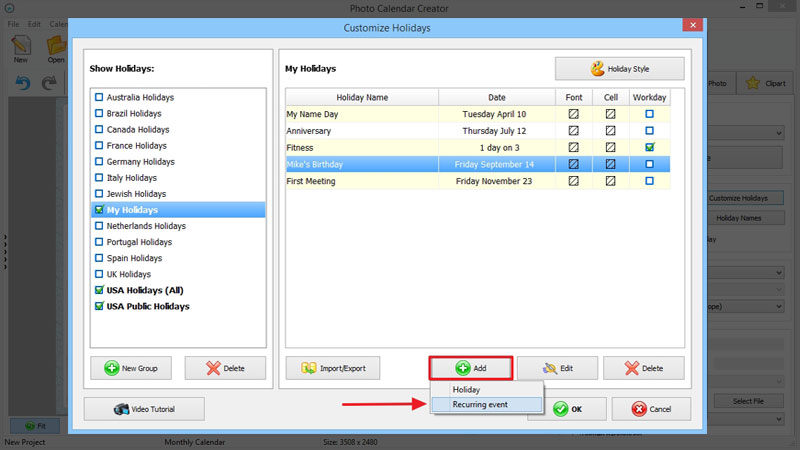The image size is (800, 450).
Task: Select First Meeting holiday name
Action: [311, 181]
